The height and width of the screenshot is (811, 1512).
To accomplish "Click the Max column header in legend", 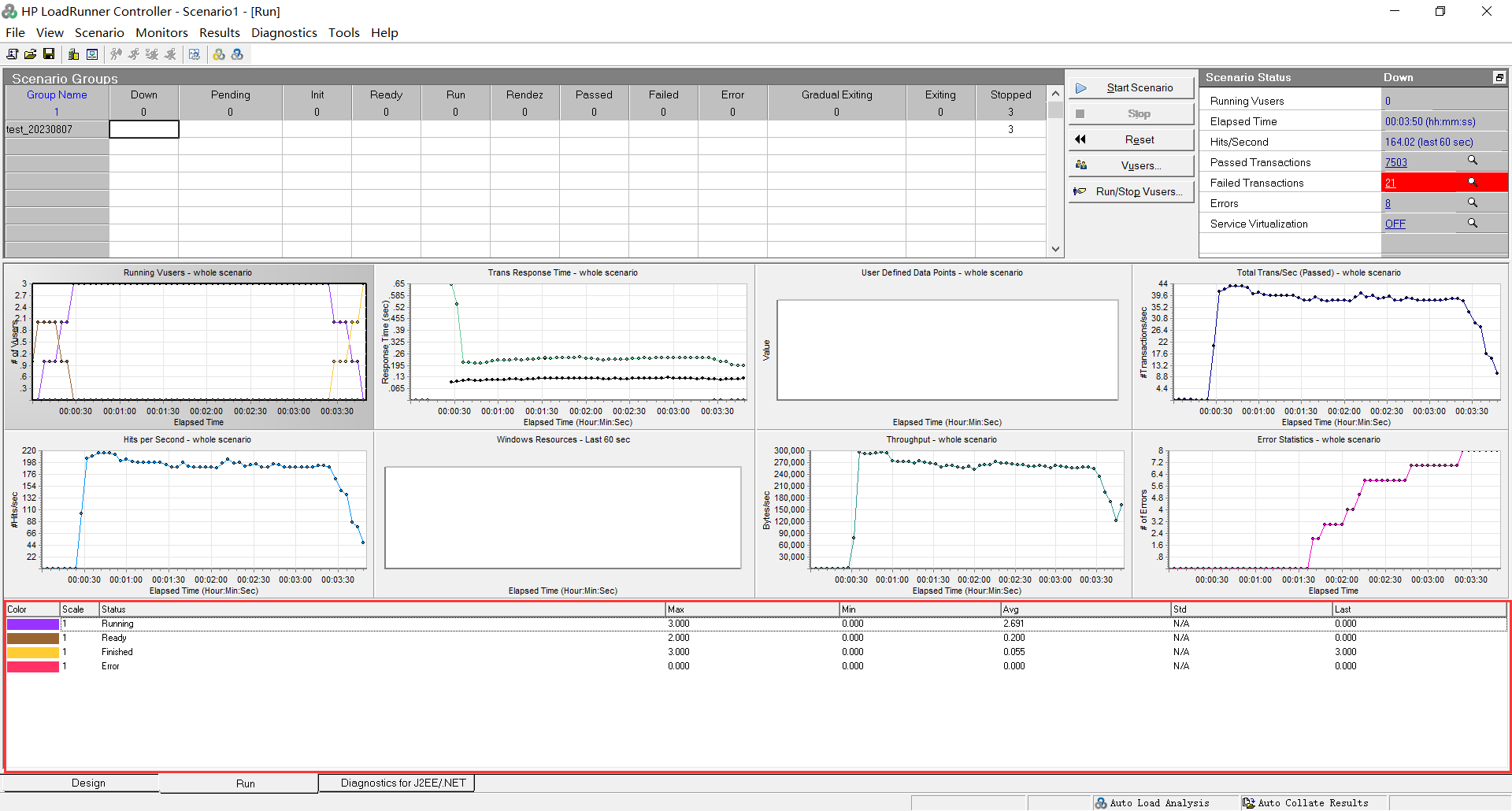I will [x=752, y=609].
